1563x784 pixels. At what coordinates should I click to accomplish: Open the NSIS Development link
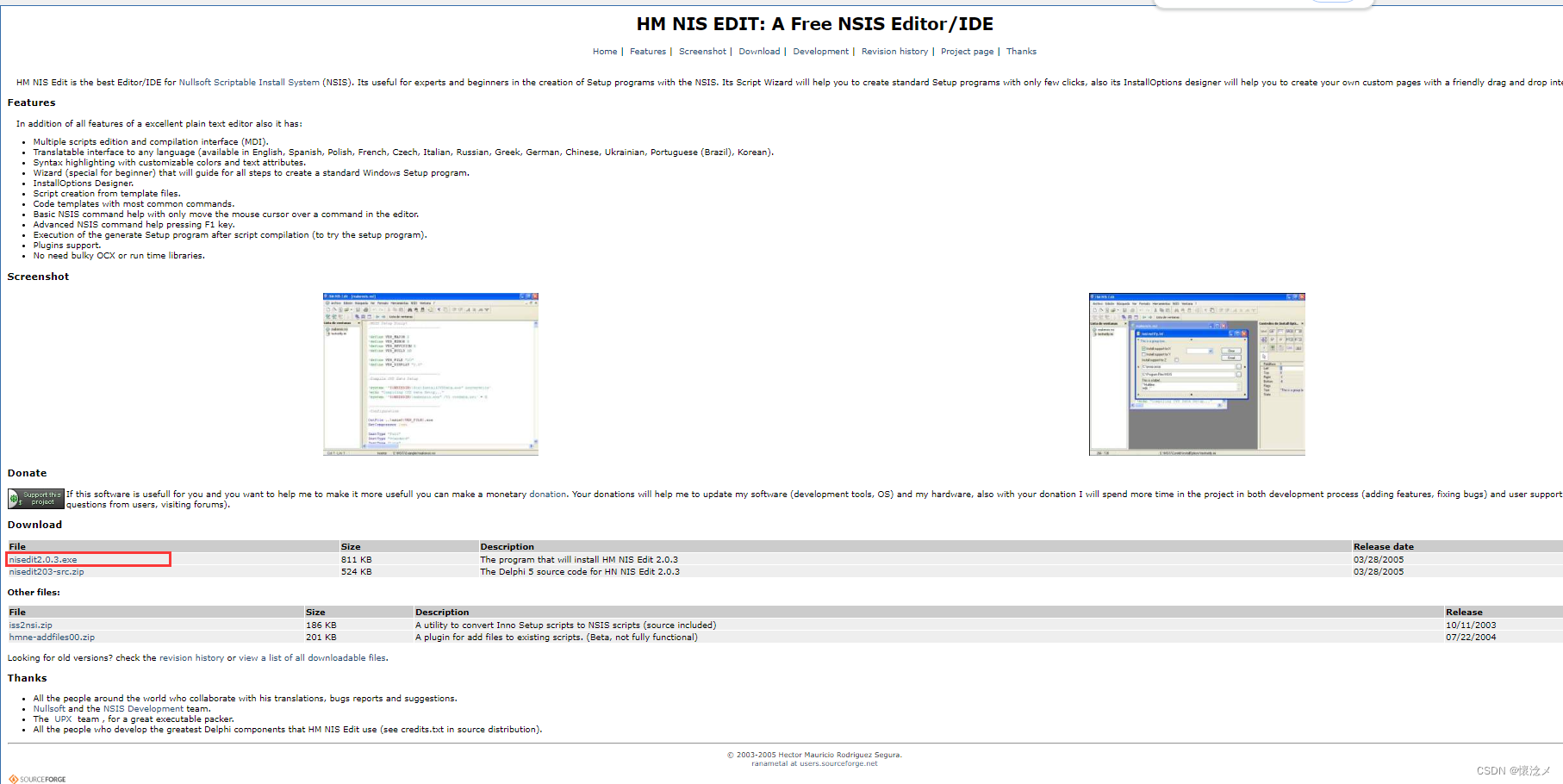click(x=143, y=709)
